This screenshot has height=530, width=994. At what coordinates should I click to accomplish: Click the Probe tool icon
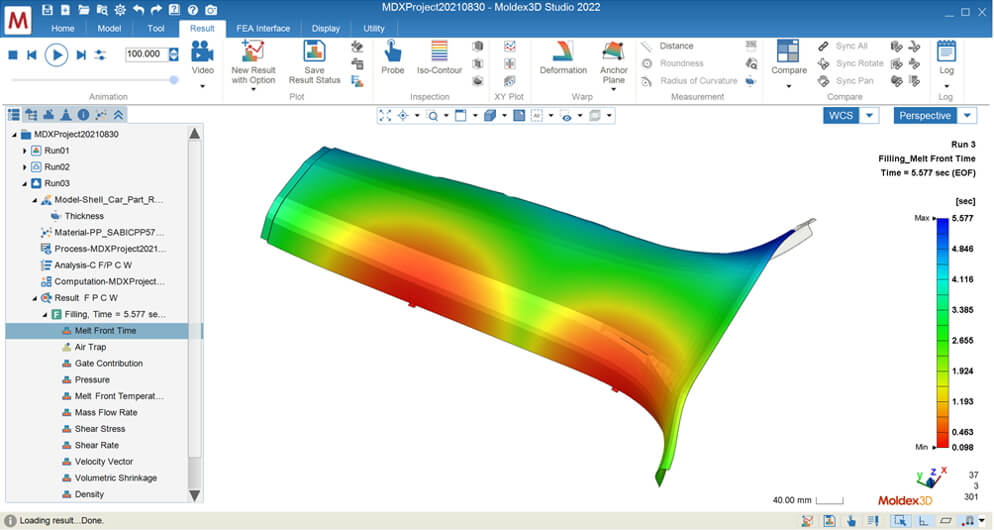(x=392, y=51)
